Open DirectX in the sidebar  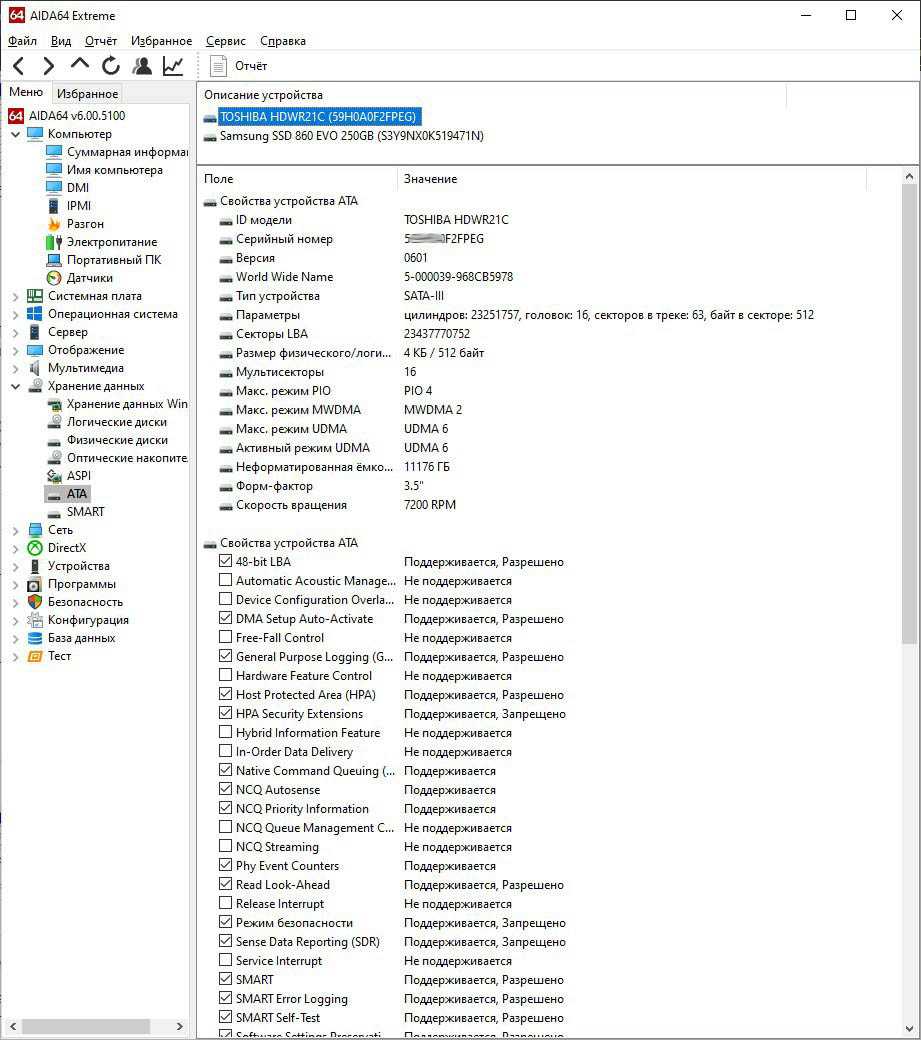[x=67, y=548]
